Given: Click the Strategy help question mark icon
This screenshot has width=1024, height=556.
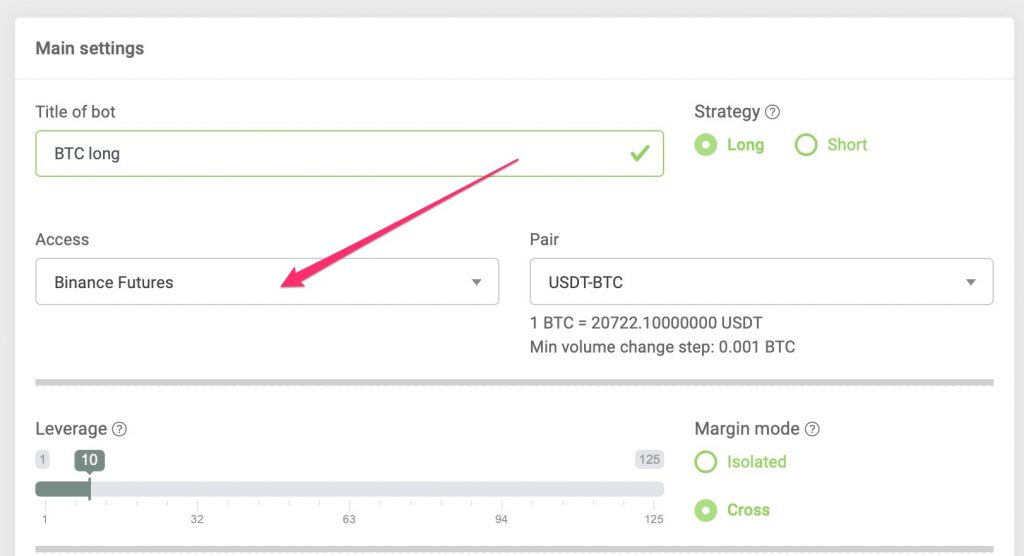Looking at the screenshot, I should pyautogui.click(x=772, y=112).
